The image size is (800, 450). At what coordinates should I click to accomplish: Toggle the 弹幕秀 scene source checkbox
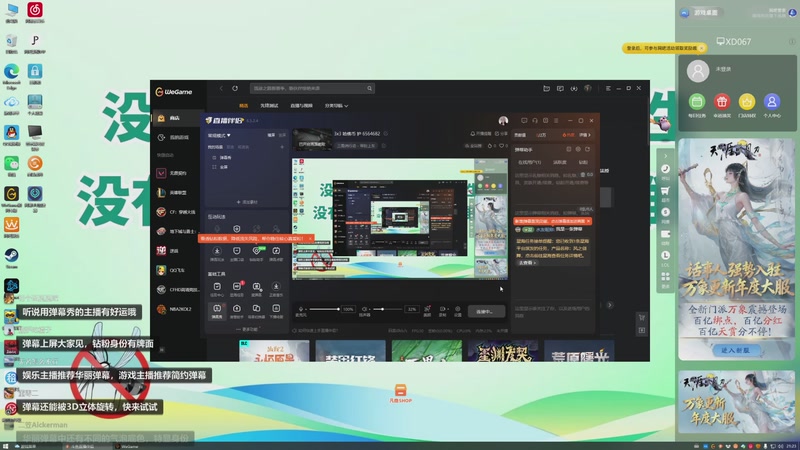point(214,158)
